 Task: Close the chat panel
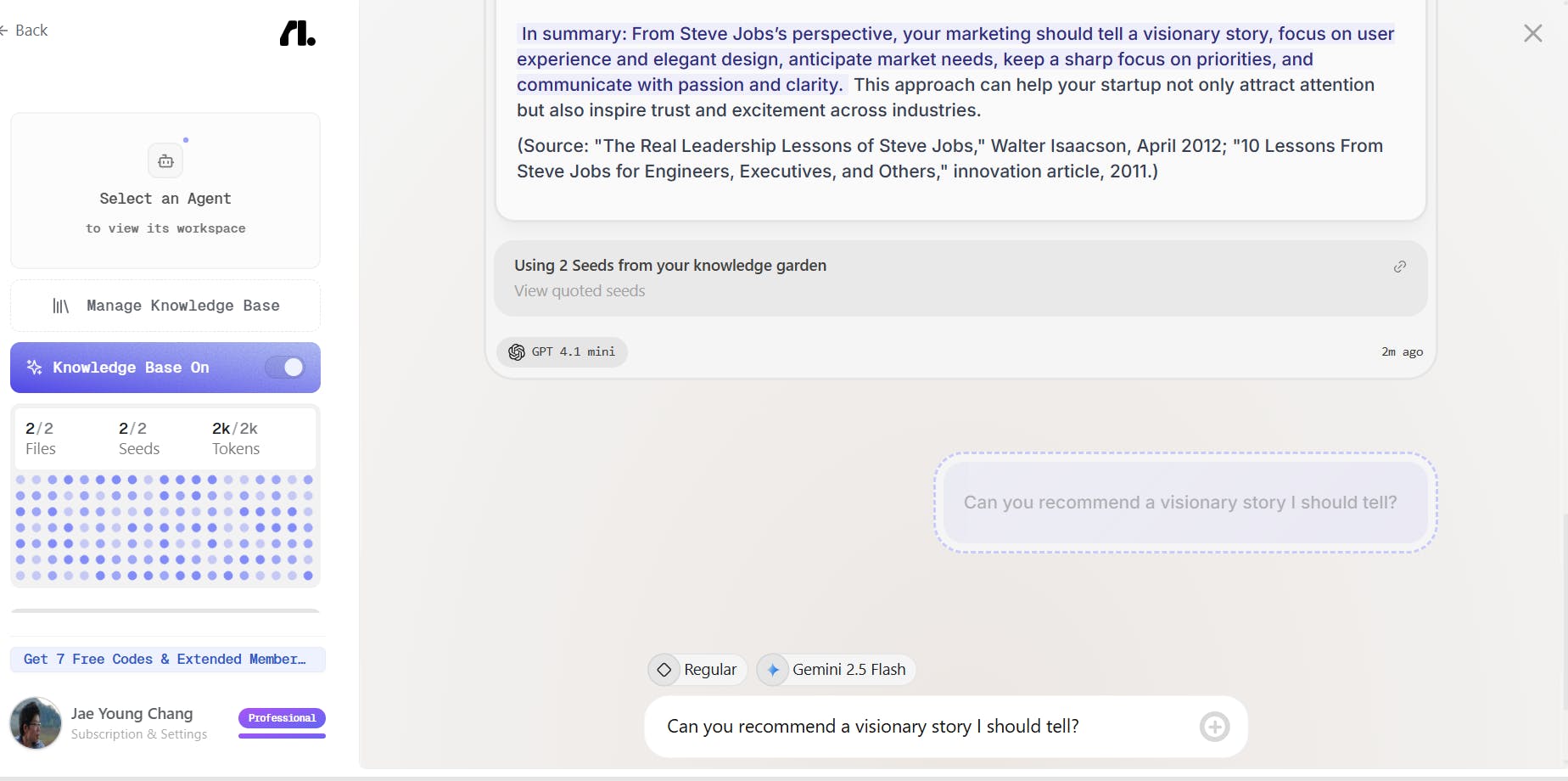pos(1532,33)
